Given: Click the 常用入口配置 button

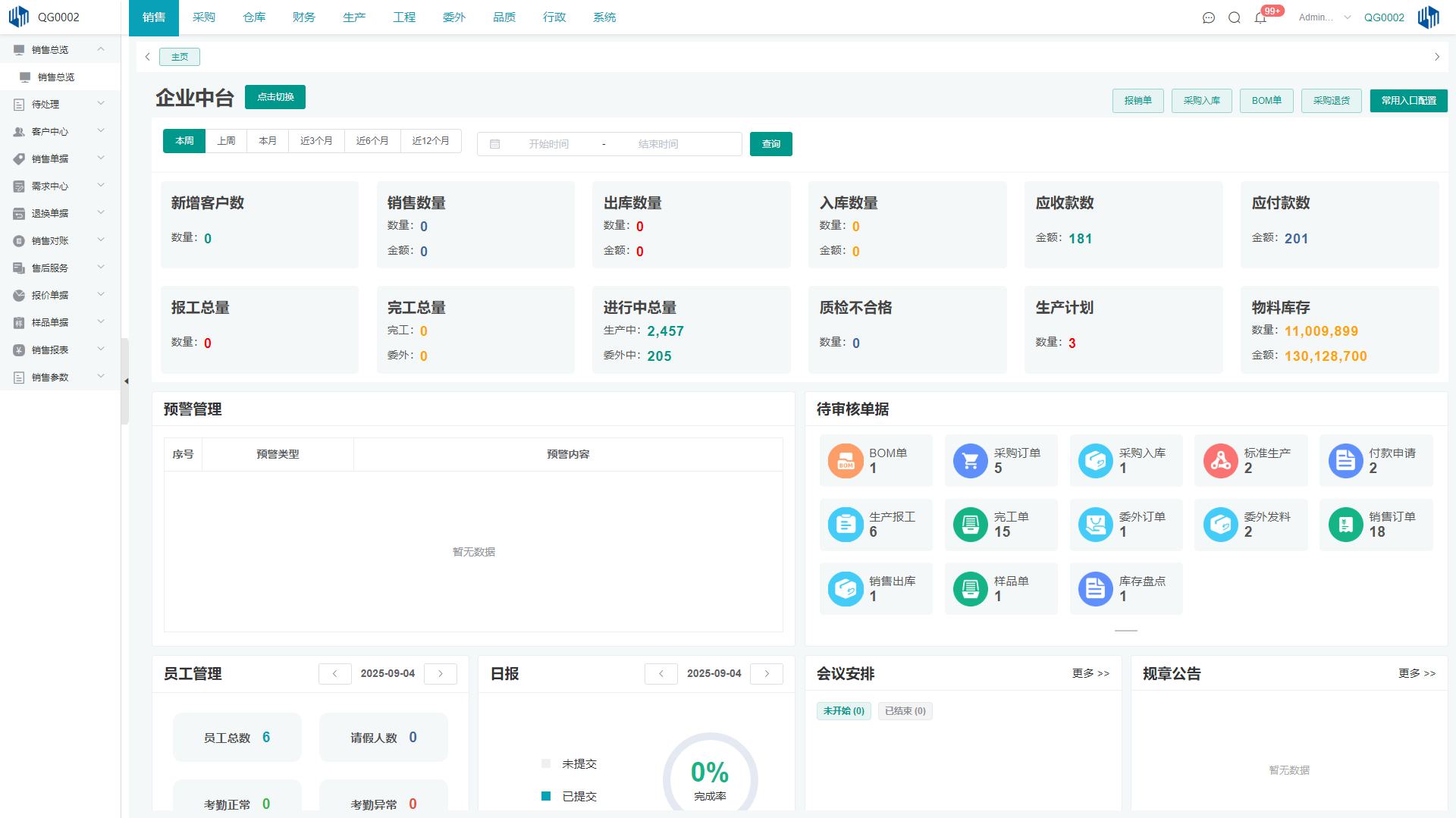Looking at the screenshot, I should pos(1408,101).
